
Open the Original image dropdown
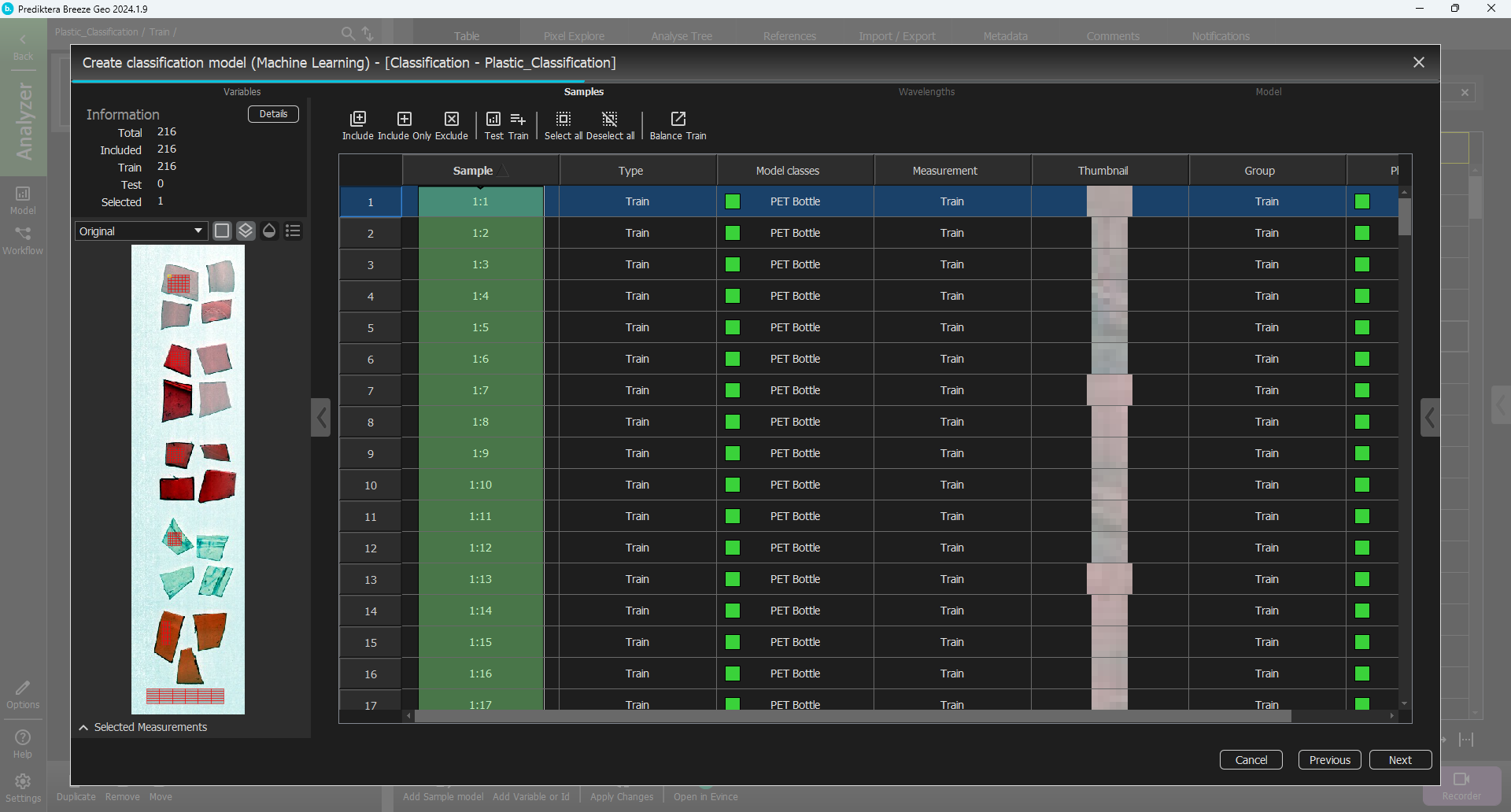(x=141, y=231)
